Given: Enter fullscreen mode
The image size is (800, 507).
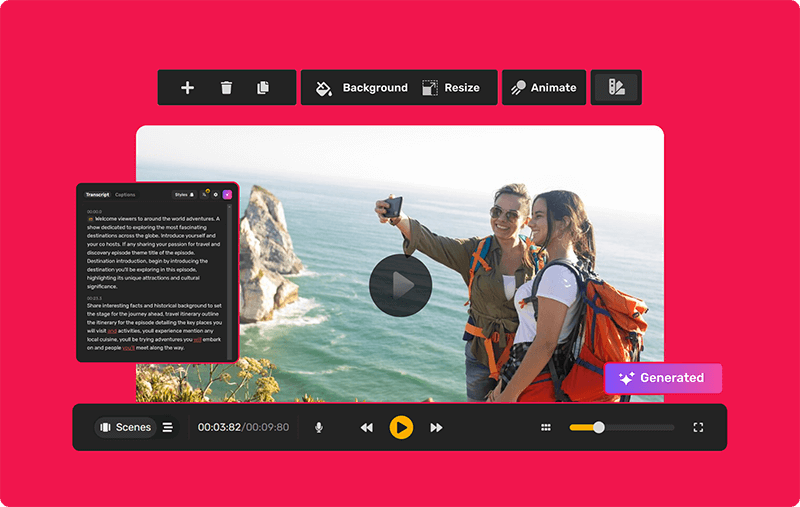Looking at the screenshot, I should (x=698, y=427).
